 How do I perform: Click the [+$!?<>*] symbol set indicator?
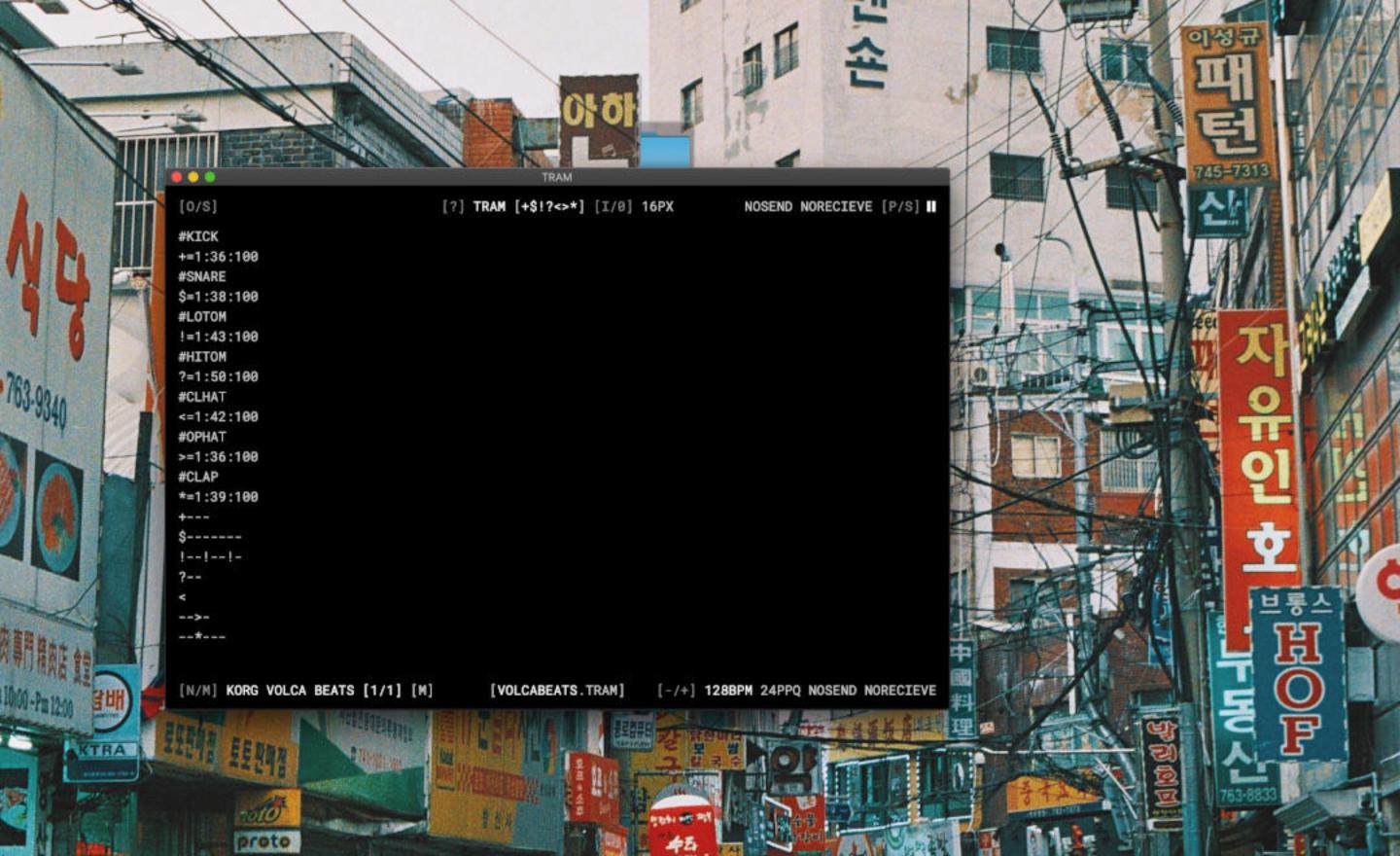tap(549, 206)
